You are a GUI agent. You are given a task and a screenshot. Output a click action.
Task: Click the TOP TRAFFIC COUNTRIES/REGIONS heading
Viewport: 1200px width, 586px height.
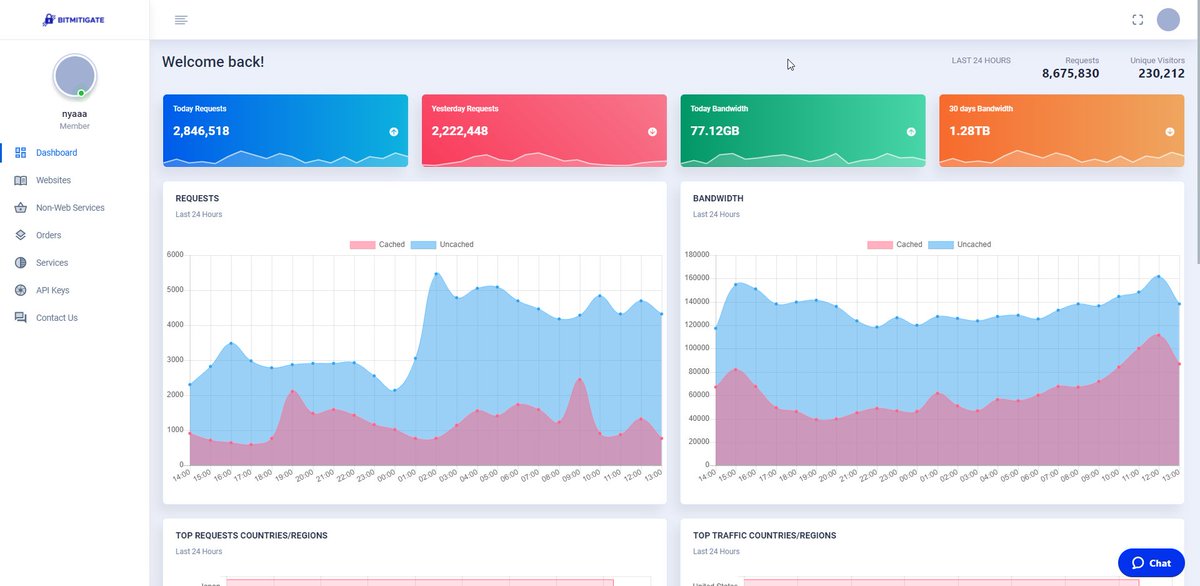click(764, 536)
